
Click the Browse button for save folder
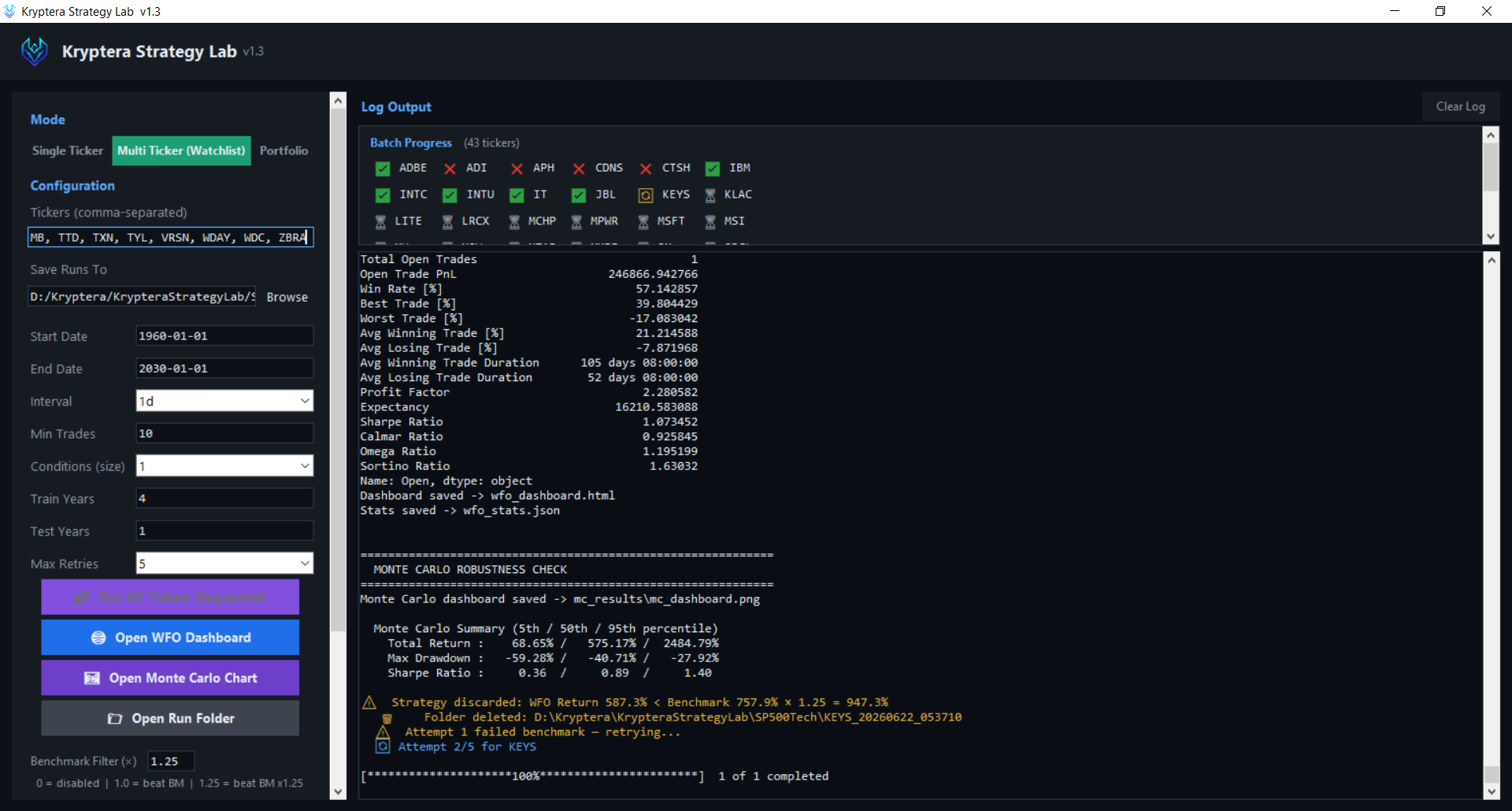pyautogui.click(x=287, y=297)
